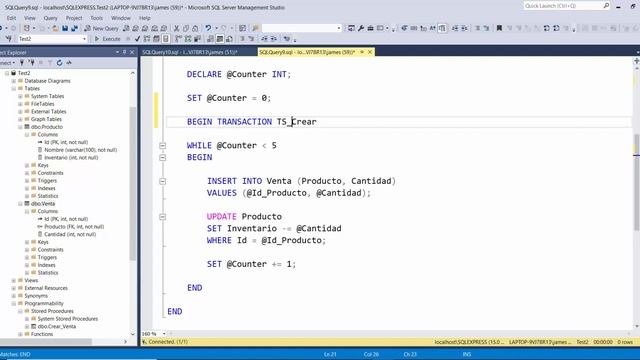Click the Copy icon in the toolbar
640x360 pixels.
pyautogui.click(x=186, y=28)
